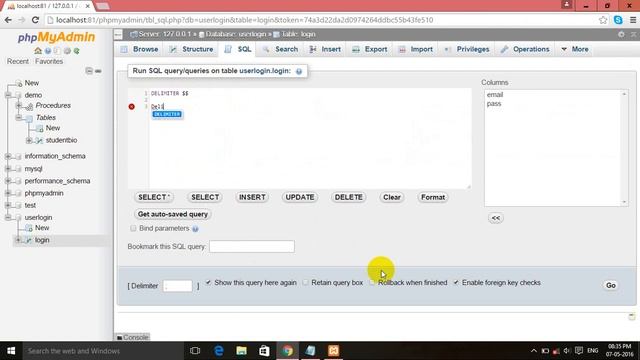
Task: Click the INSERT query button
Action: [x=252, y=197]
